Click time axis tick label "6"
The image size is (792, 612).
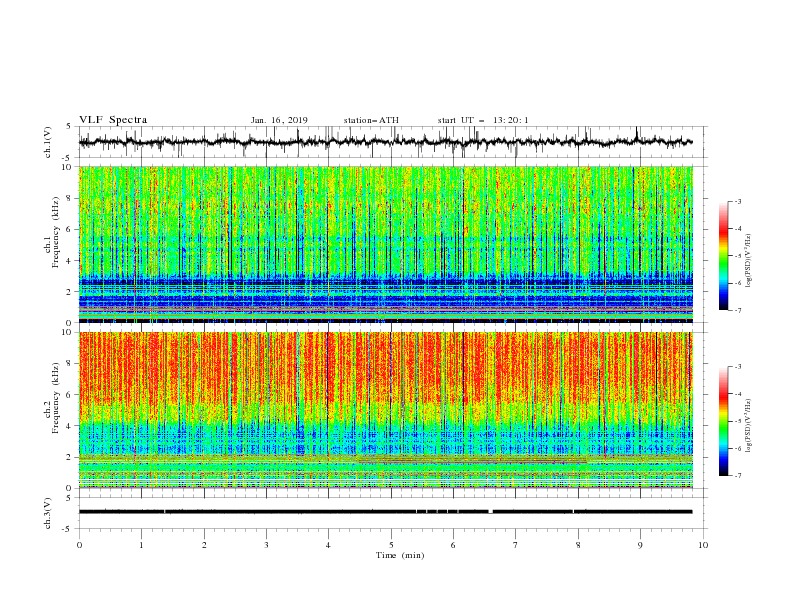click(453, 545)
